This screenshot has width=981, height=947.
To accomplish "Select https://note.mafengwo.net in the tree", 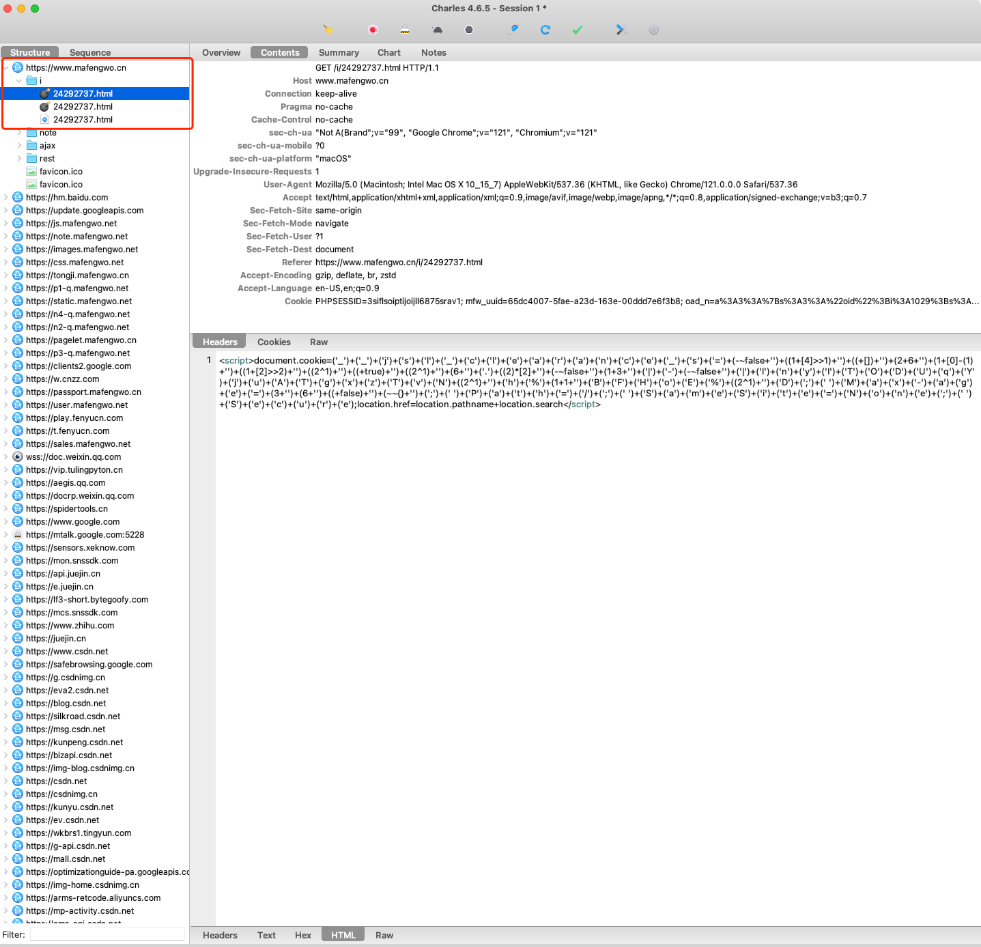I will (x=76, y=236).
